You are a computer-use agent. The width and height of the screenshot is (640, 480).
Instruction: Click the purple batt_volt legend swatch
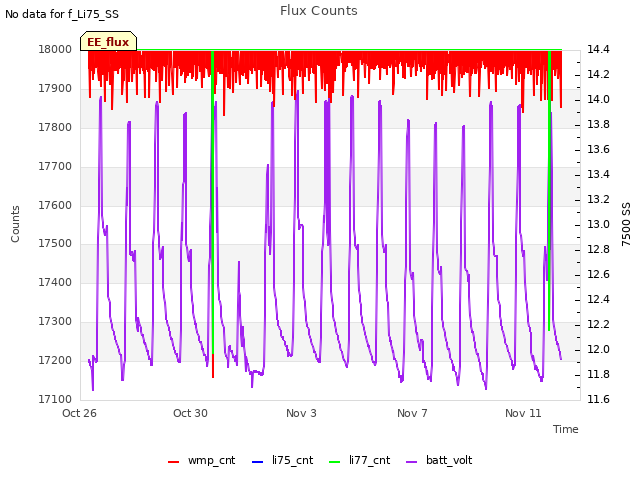412,462
